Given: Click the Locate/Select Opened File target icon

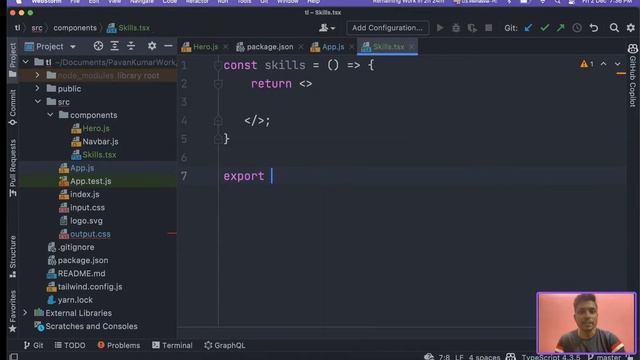Looking at the screenshot, I should 98,46.
